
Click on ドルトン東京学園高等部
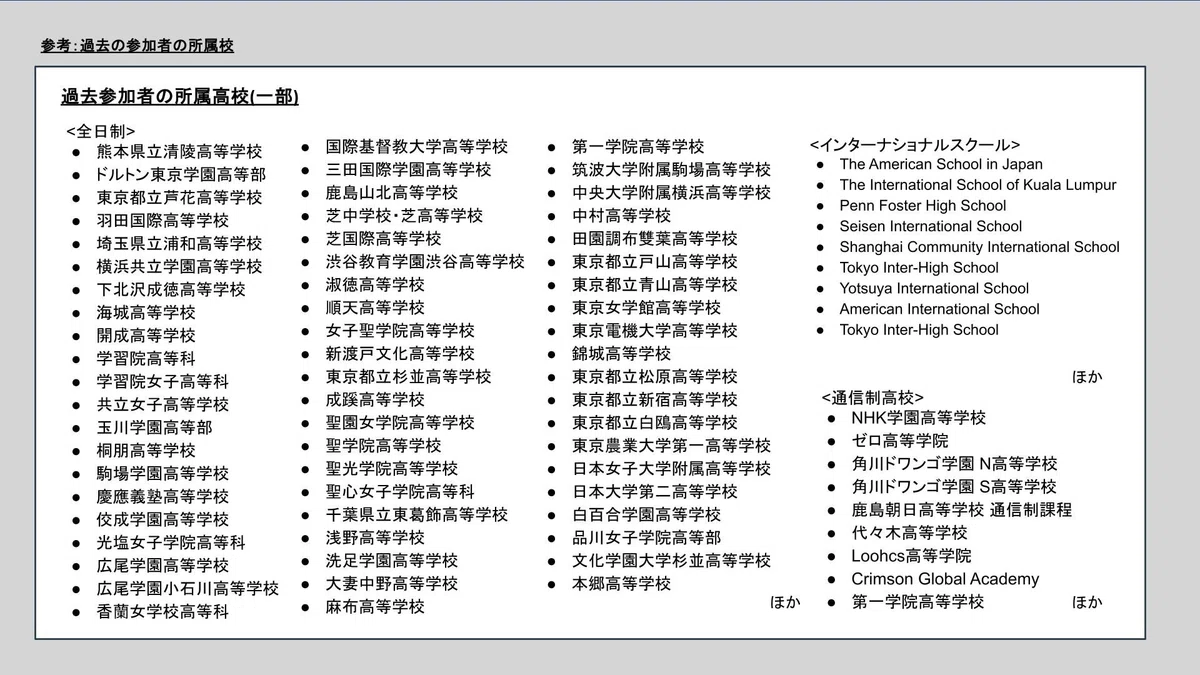[x=181, y=175]
